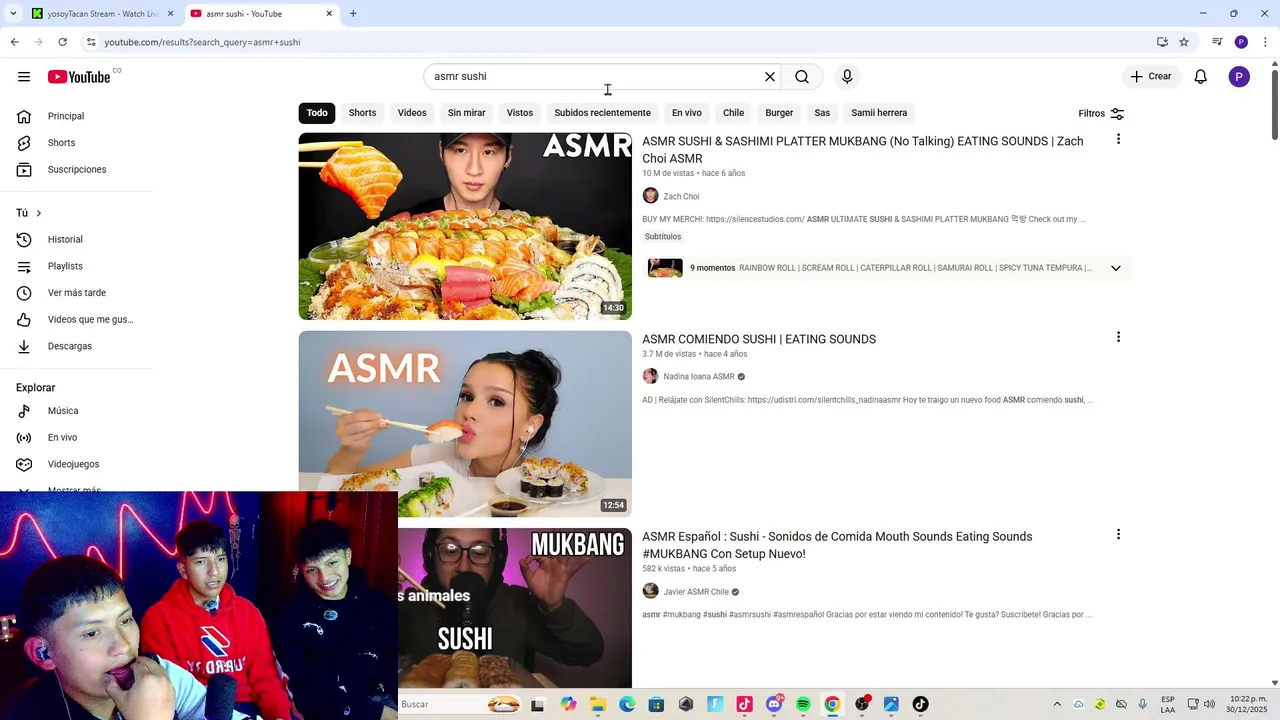
Task: Select the Videos filter chip
Action: (x=412, y=113)
